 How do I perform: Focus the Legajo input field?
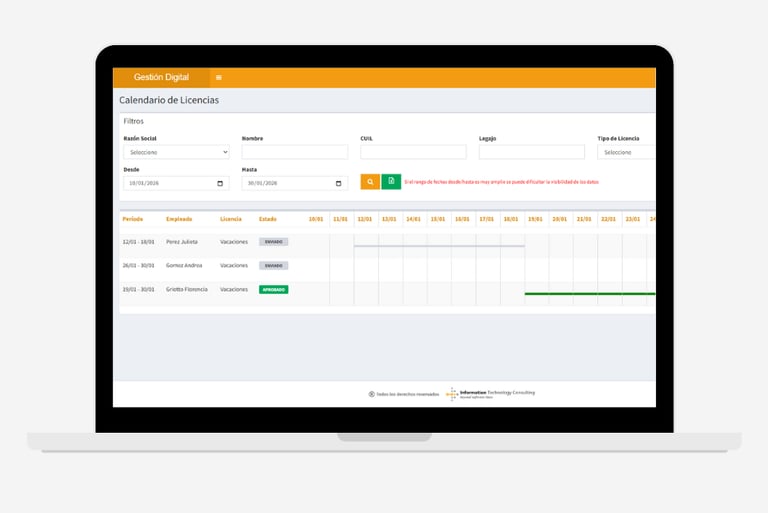(x=532, y=152)
